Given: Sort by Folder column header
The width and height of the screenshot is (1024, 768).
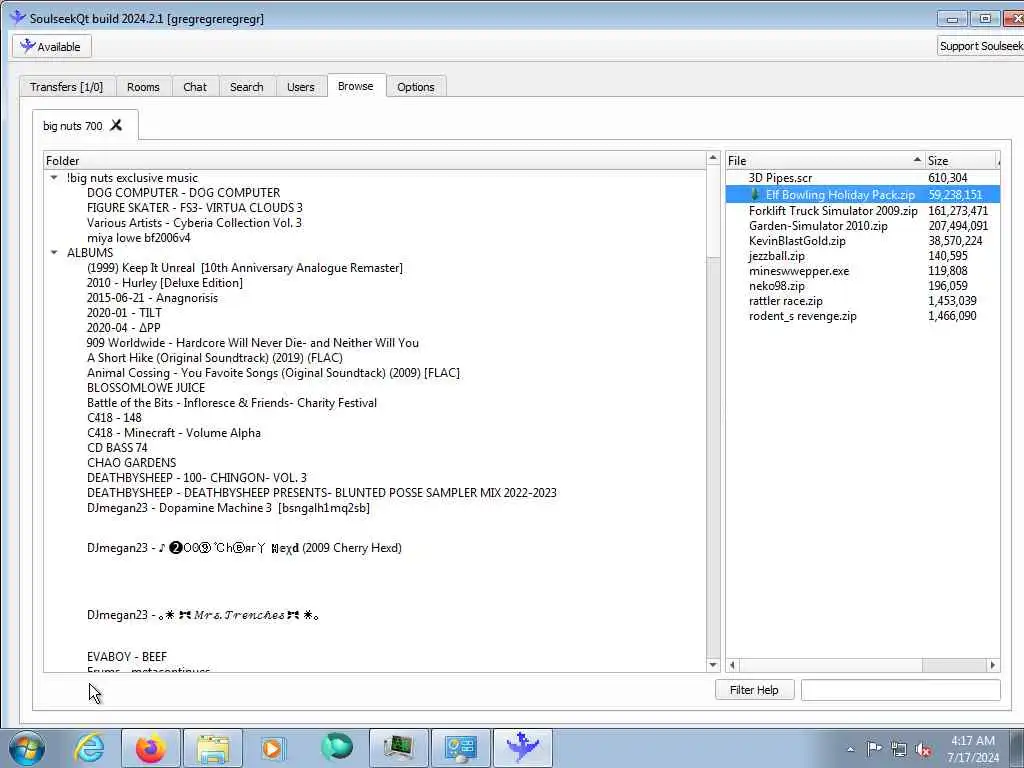Looking at the screenshot, I should point(375,161).
